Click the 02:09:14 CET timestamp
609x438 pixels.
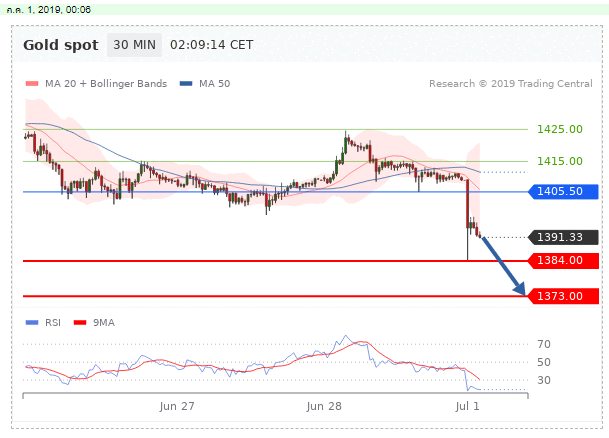[212, 45]
